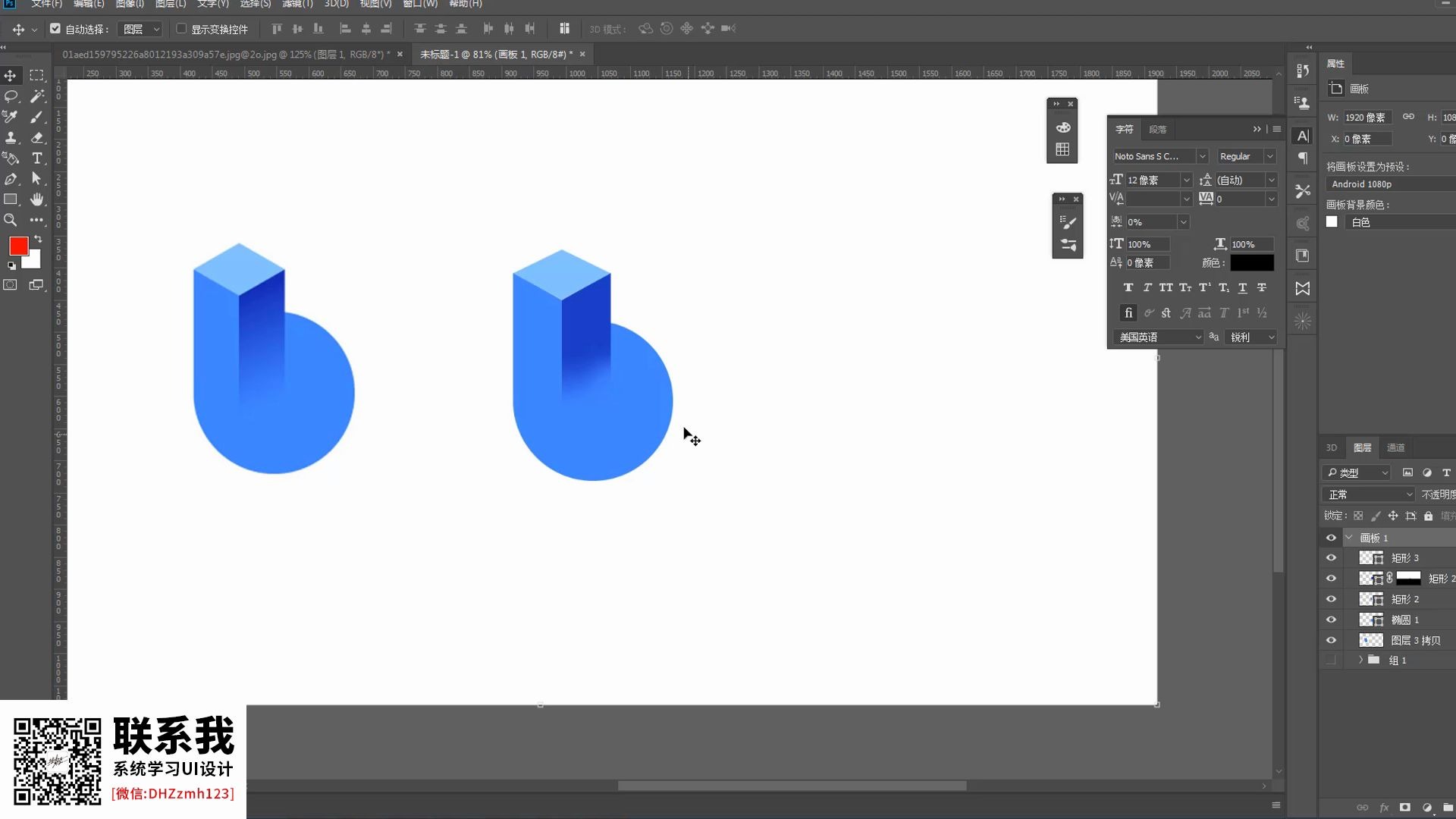Toggle the Auto-Select checkbox
The width and height of the screenshot is (1456, 819).
(x=55, y=29)
